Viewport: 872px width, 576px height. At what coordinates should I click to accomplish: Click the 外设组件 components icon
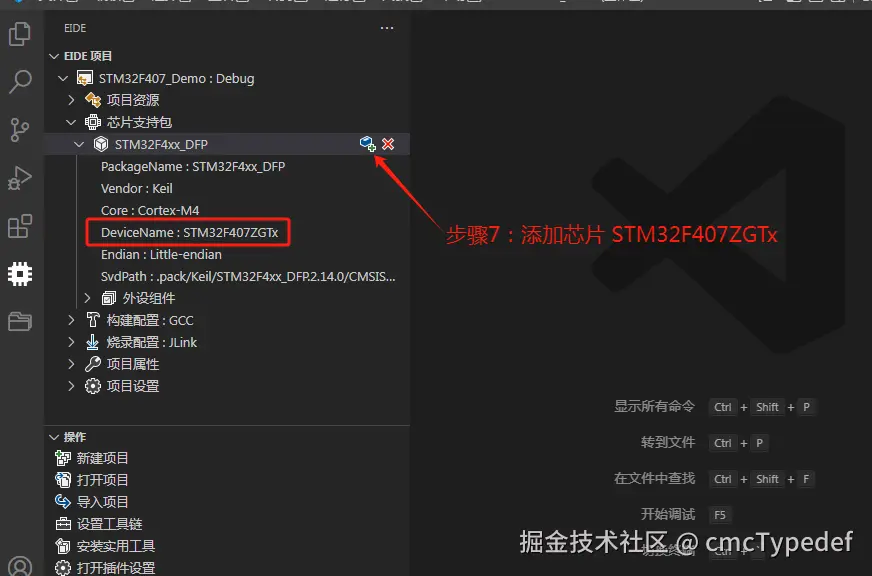pyautogui.click(x=109, y=299)
